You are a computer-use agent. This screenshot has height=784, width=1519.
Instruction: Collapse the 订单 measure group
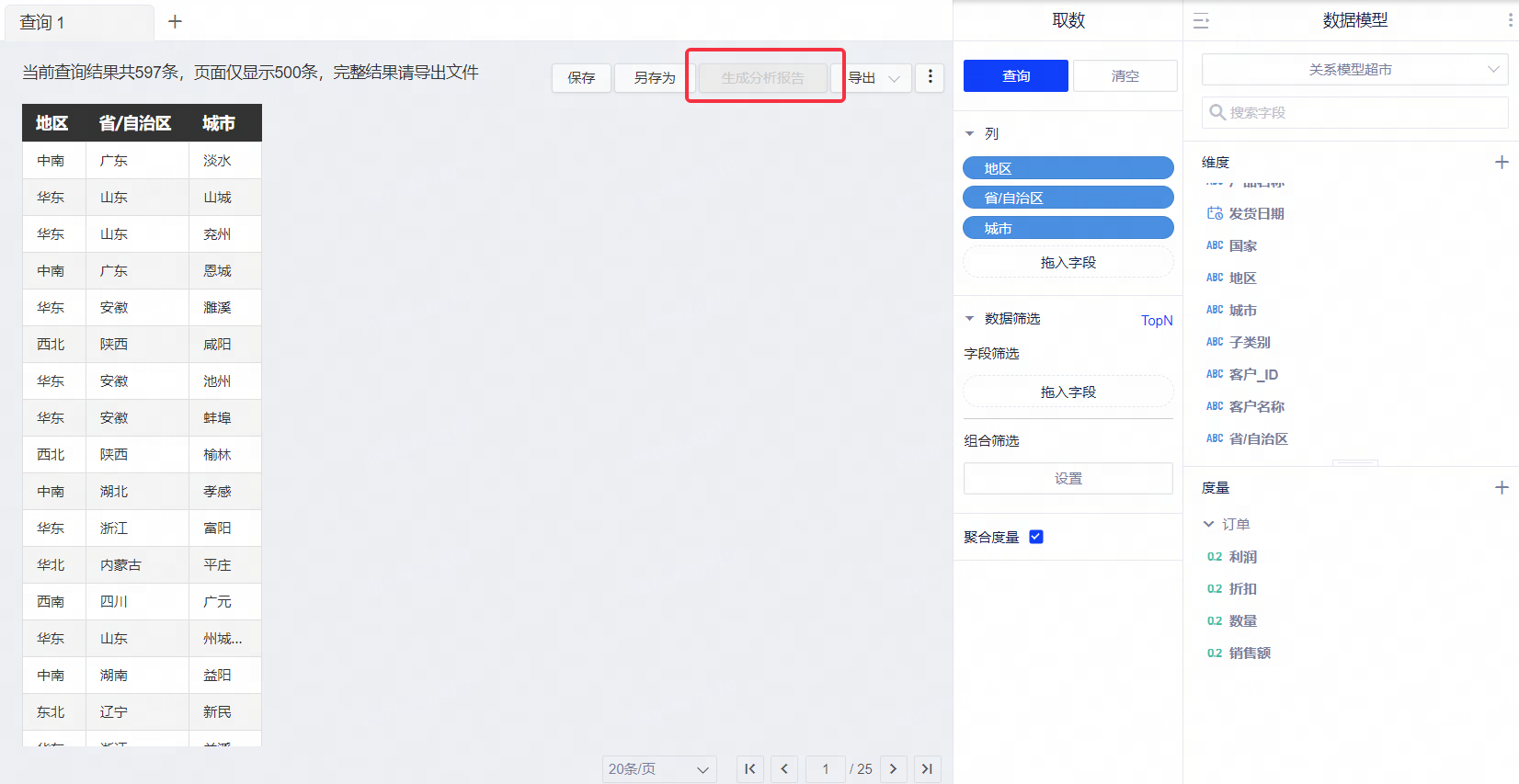[x=1209, y=524]
